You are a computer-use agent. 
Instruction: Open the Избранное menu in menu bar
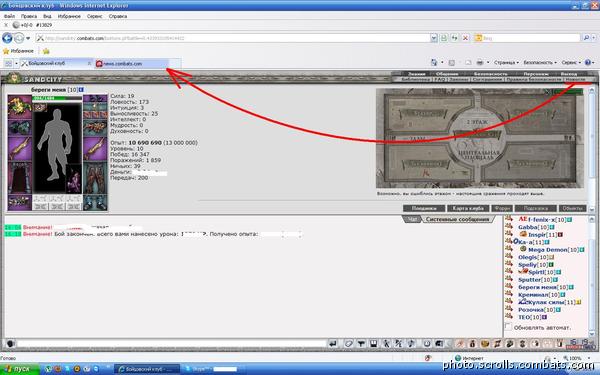(x=69, y=16)
